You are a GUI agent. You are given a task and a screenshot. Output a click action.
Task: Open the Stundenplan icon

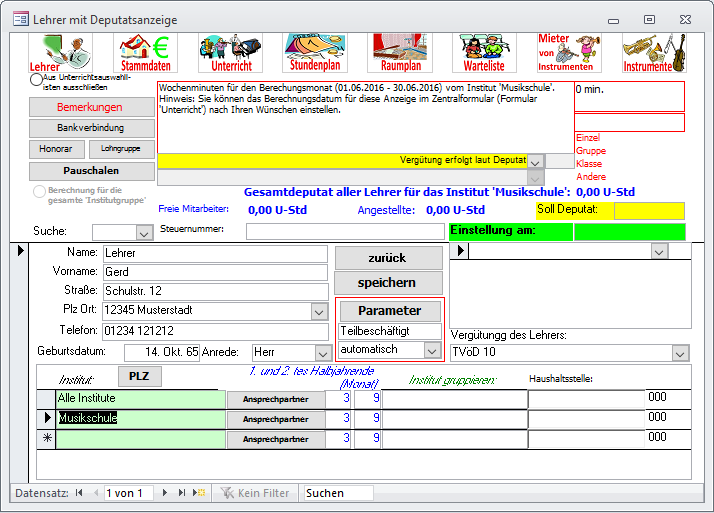point(316,52)
